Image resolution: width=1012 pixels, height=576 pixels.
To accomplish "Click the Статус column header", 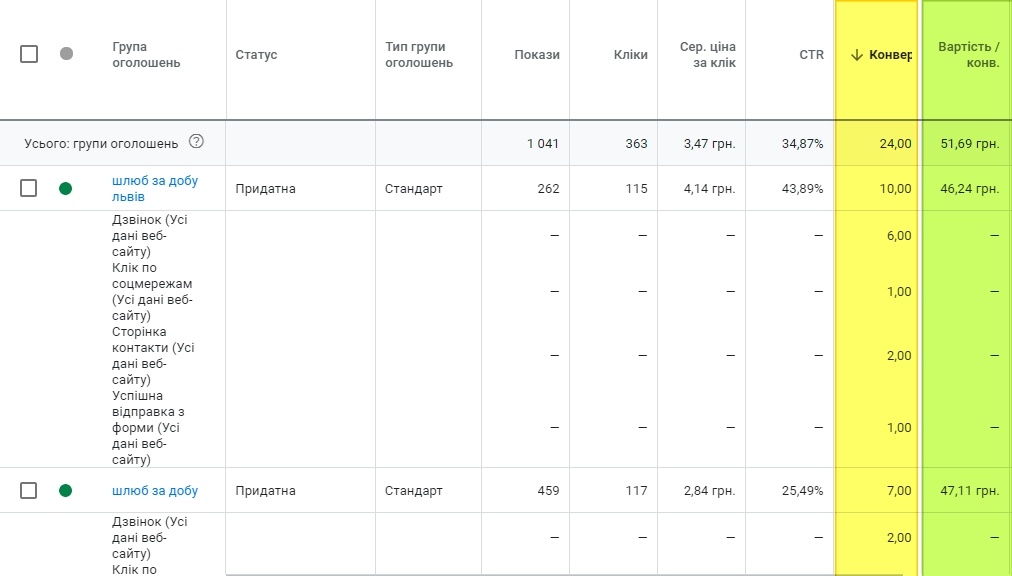I will pos(256,55).
